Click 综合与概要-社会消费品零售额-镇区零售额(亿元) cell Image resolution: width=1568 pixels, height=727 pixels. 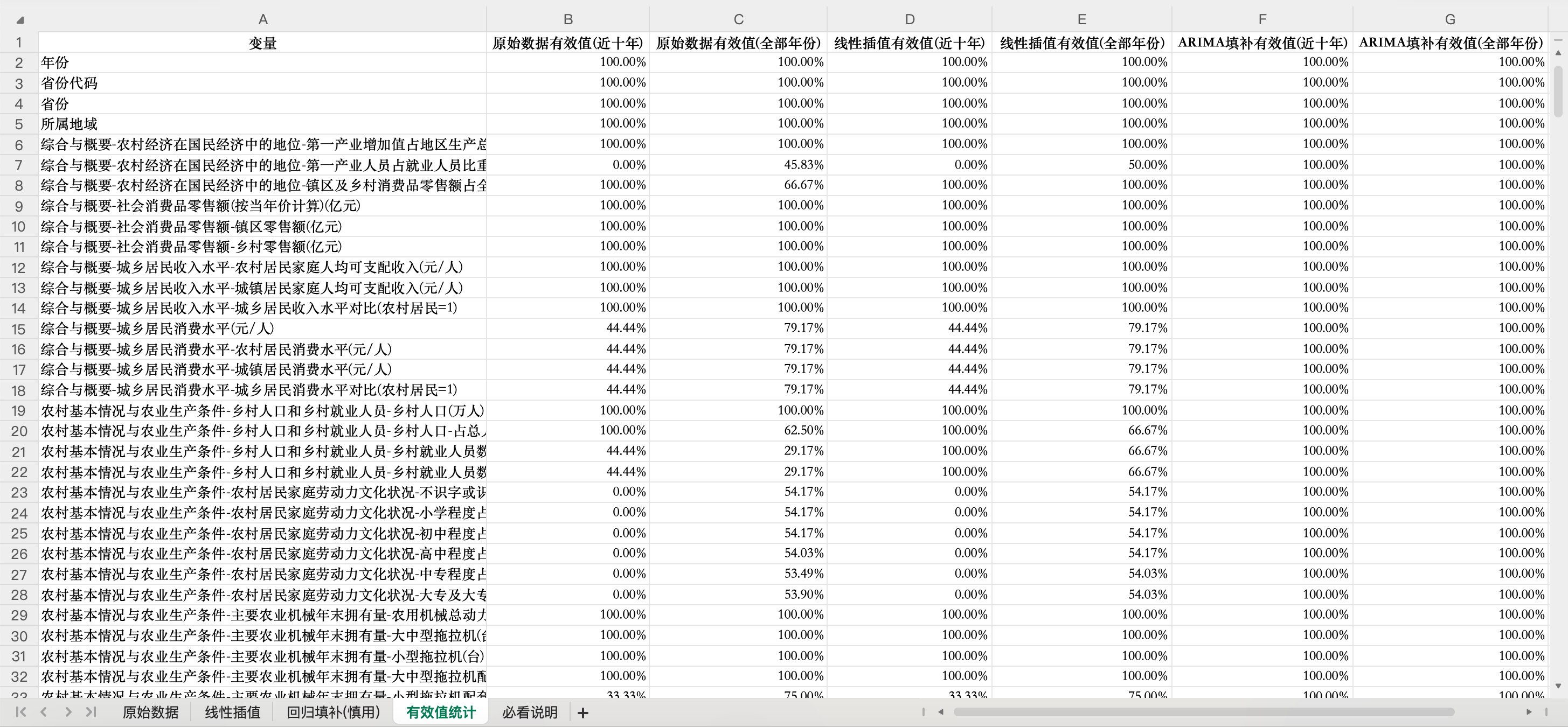coord(263,226)
